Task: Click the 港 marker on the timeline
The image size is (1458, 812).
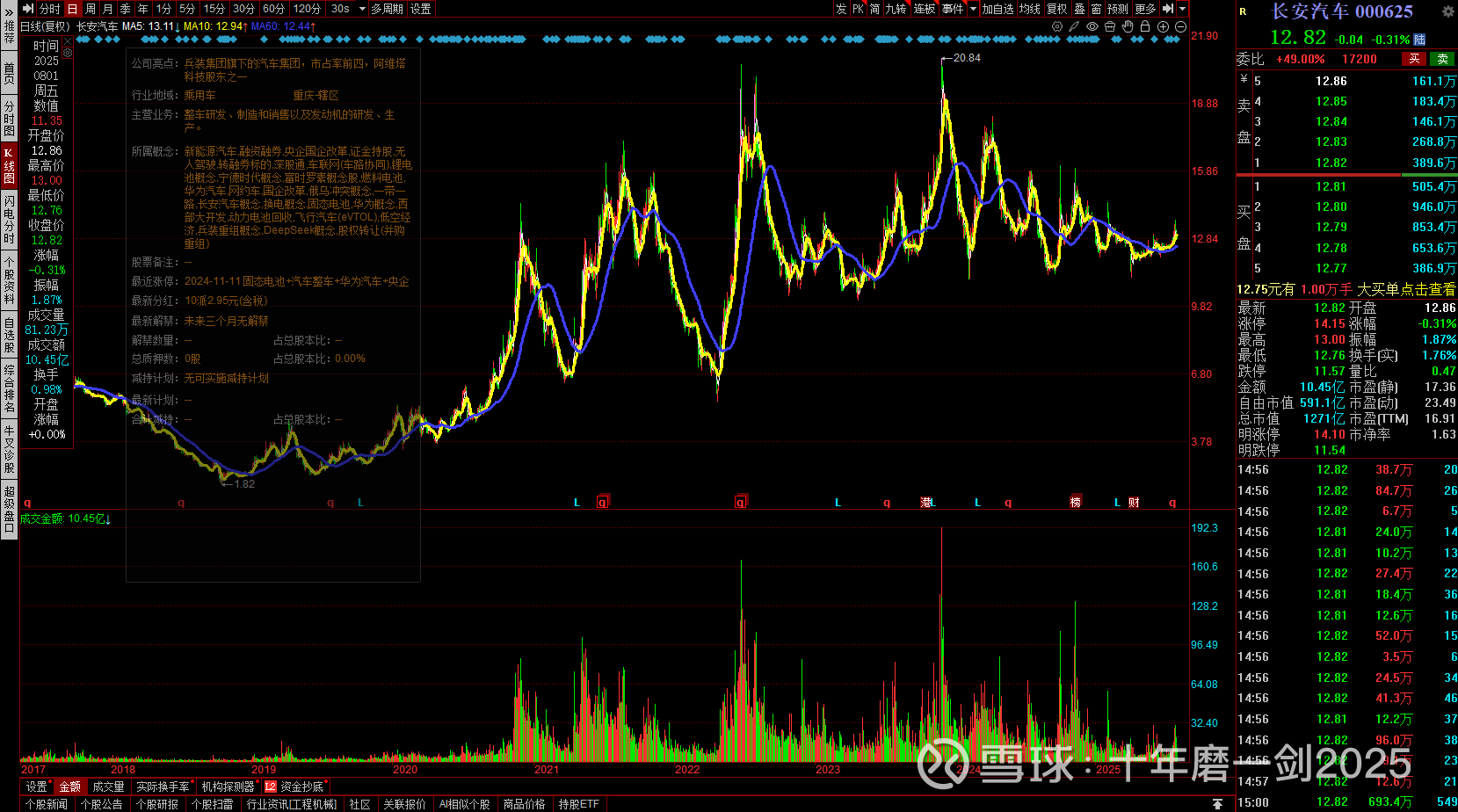Action: point(925,502)
